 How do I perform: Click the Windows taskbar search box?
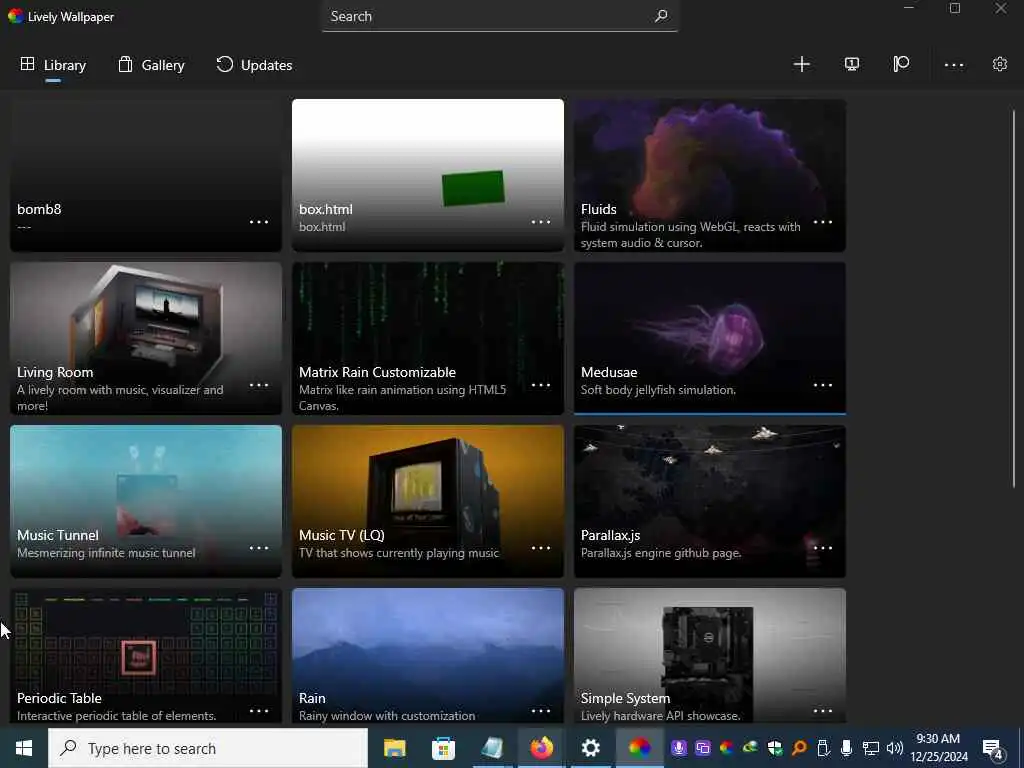(x=208, y=748)
